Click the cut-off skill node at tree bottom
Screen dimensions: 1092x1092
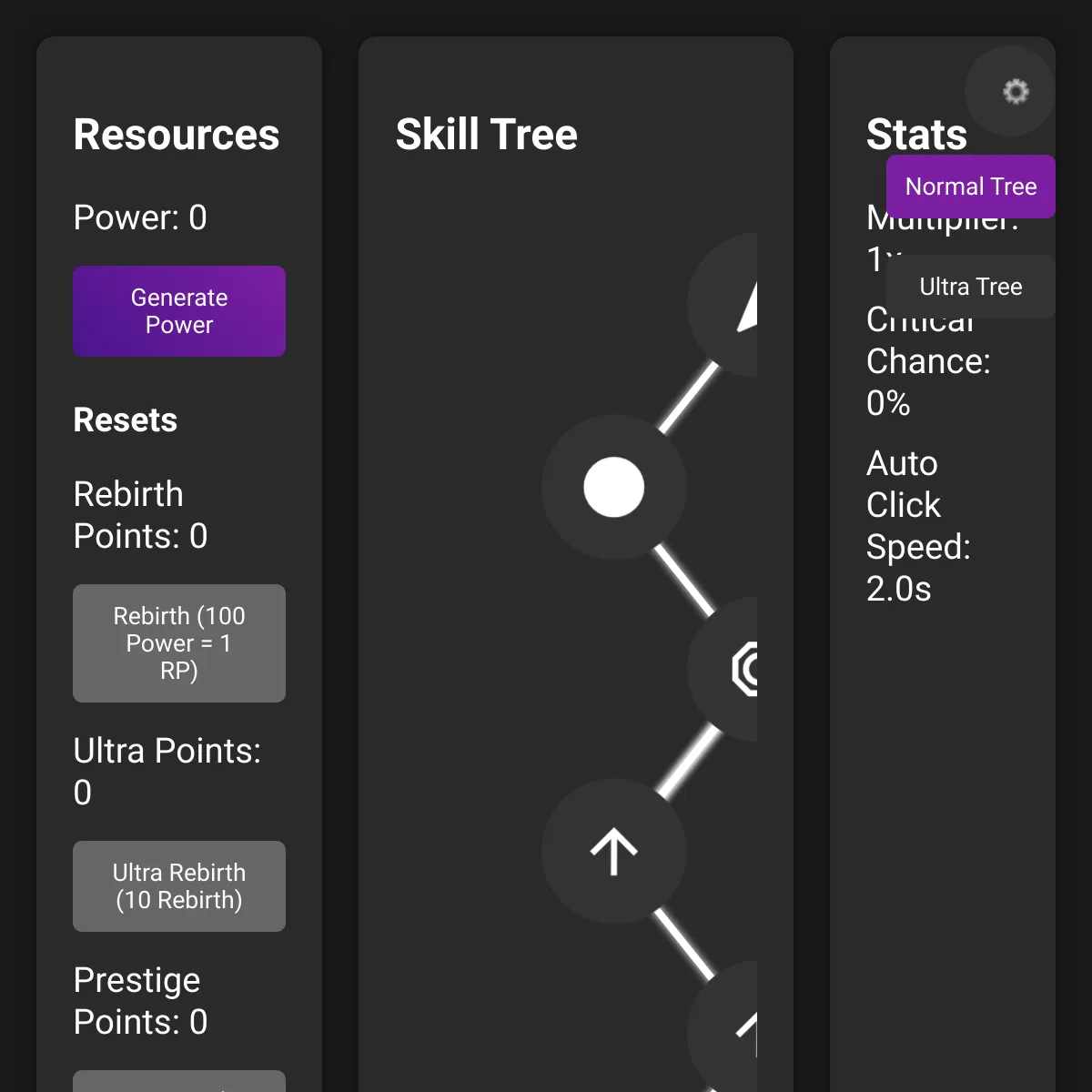pos(723,1026)
